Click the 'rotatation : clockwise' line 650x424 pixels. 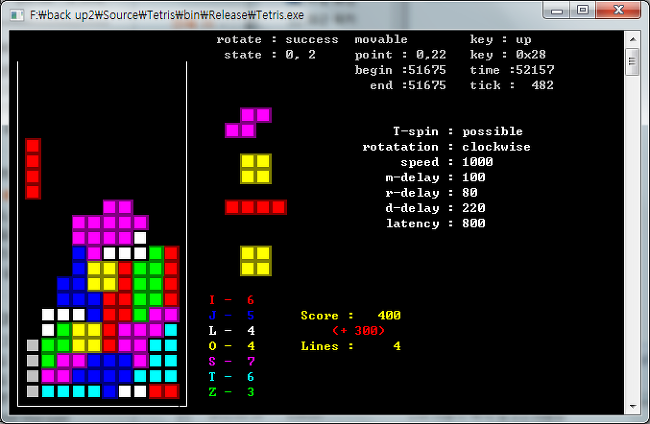(x=446, y=147)
